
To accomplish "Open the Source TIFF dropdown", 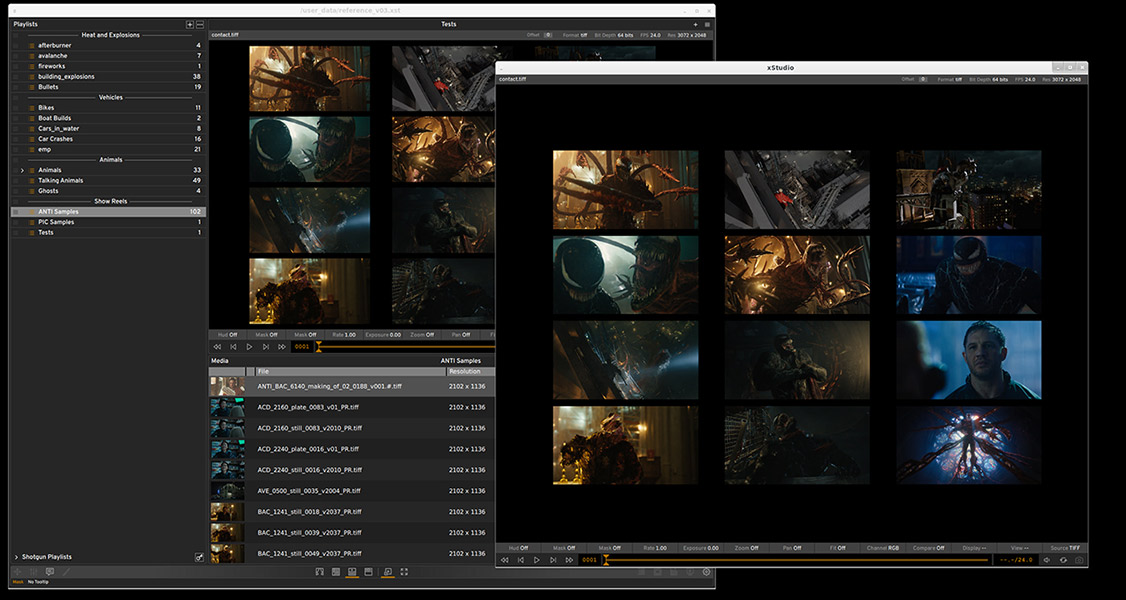I will pyautogui.click(x=1065, y=548).
